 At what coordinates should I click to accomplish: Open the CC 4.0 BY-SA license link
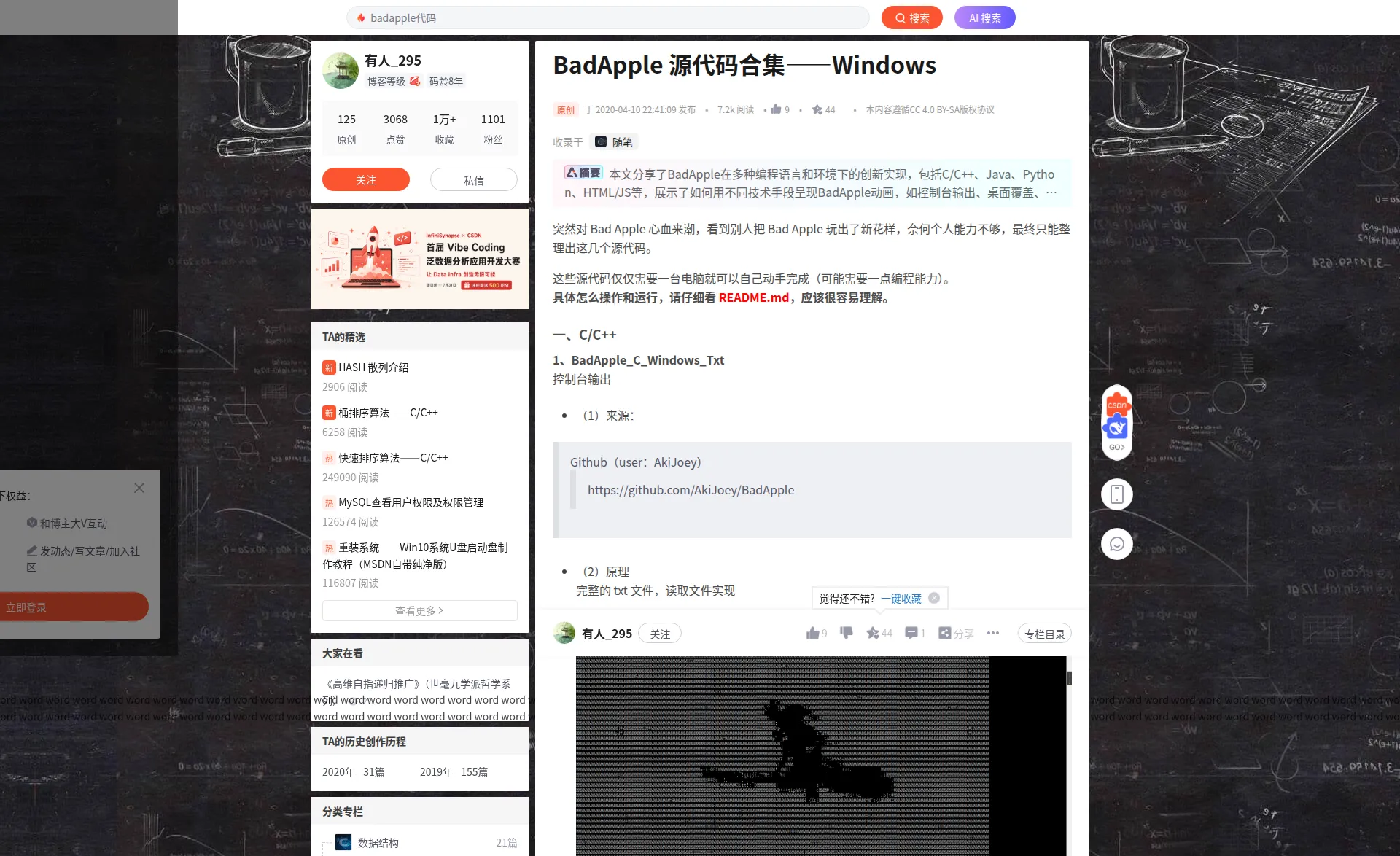930,110
